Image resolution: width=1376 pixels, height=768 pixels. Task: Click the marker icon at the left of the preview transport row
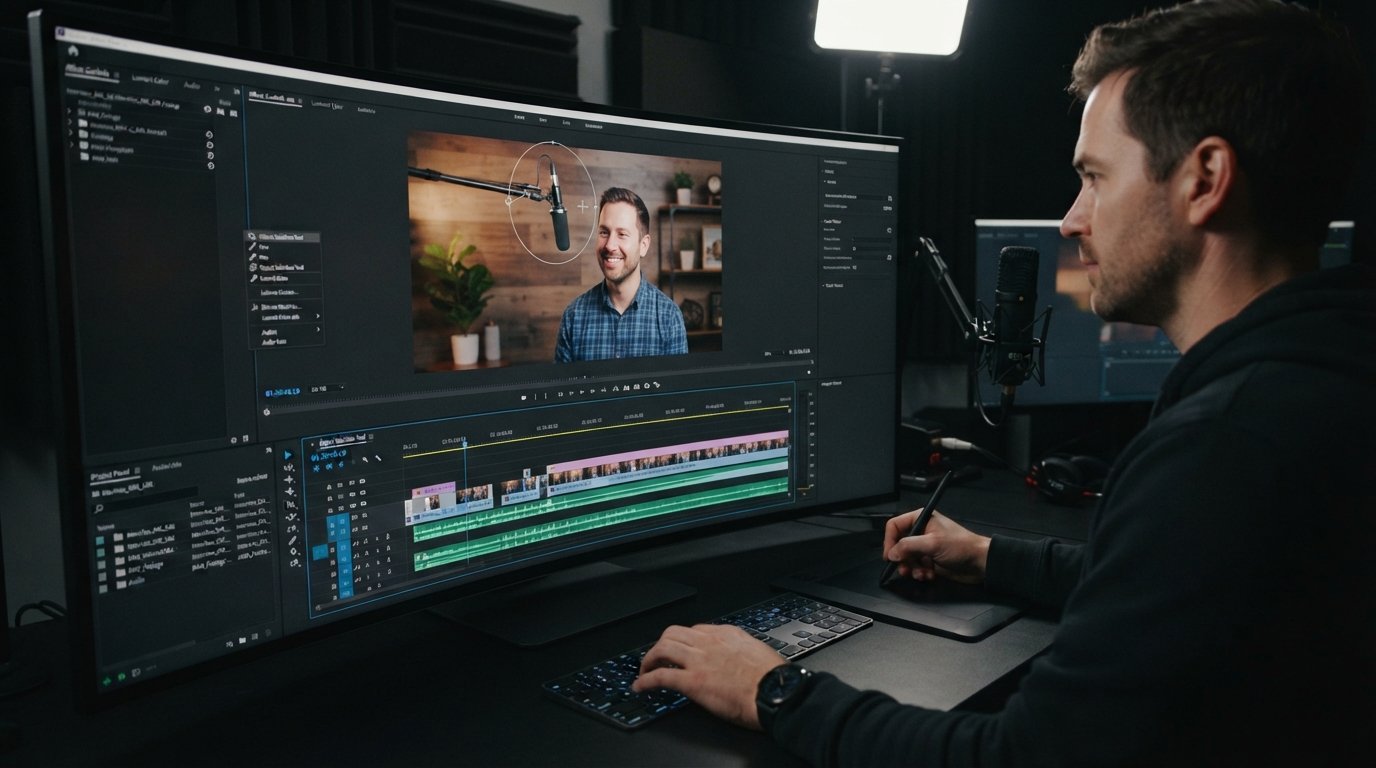[x=523, y=396]
